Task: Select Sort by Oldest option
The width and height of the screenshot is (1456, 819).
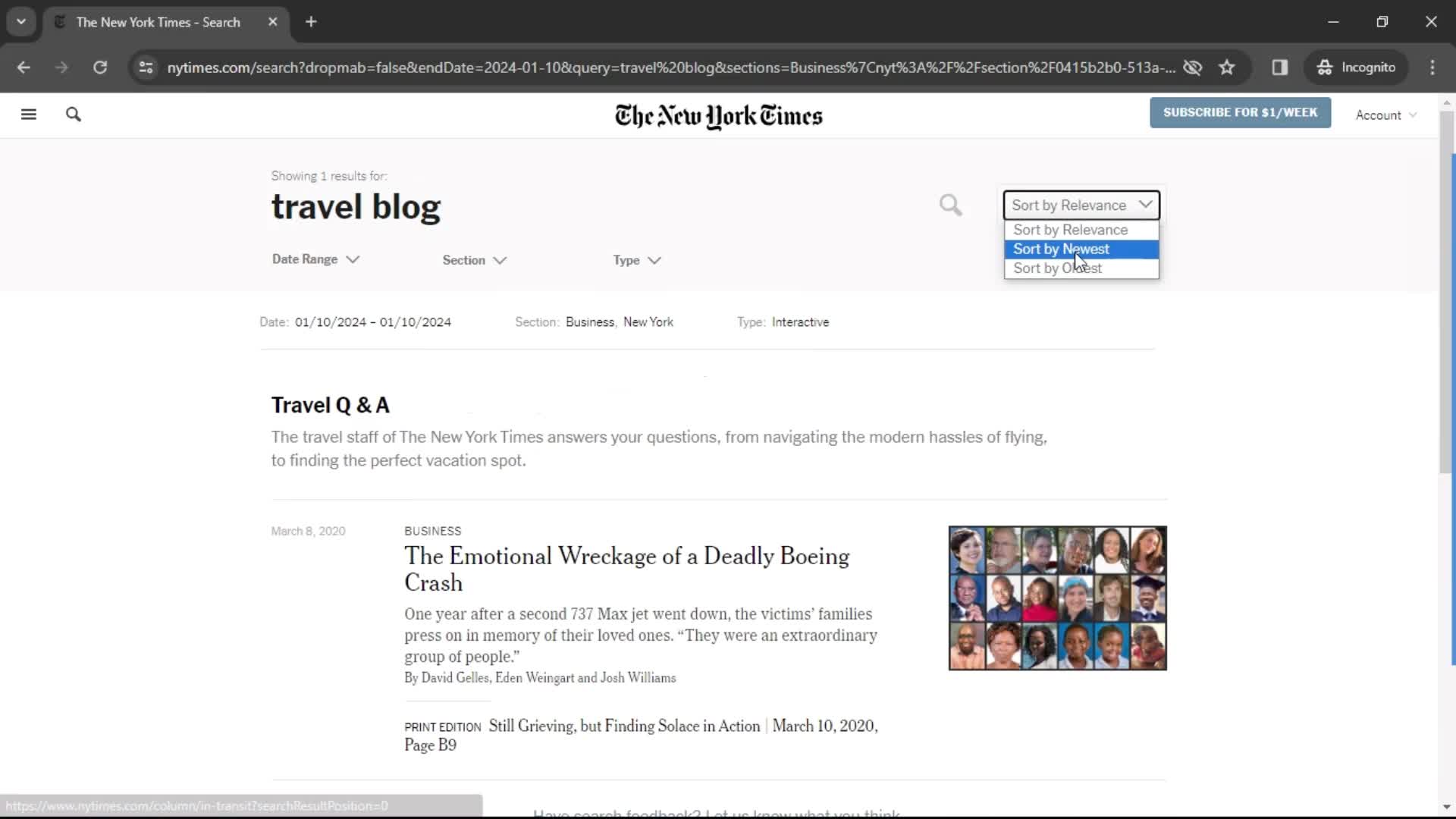Action: coord(1057,268)
